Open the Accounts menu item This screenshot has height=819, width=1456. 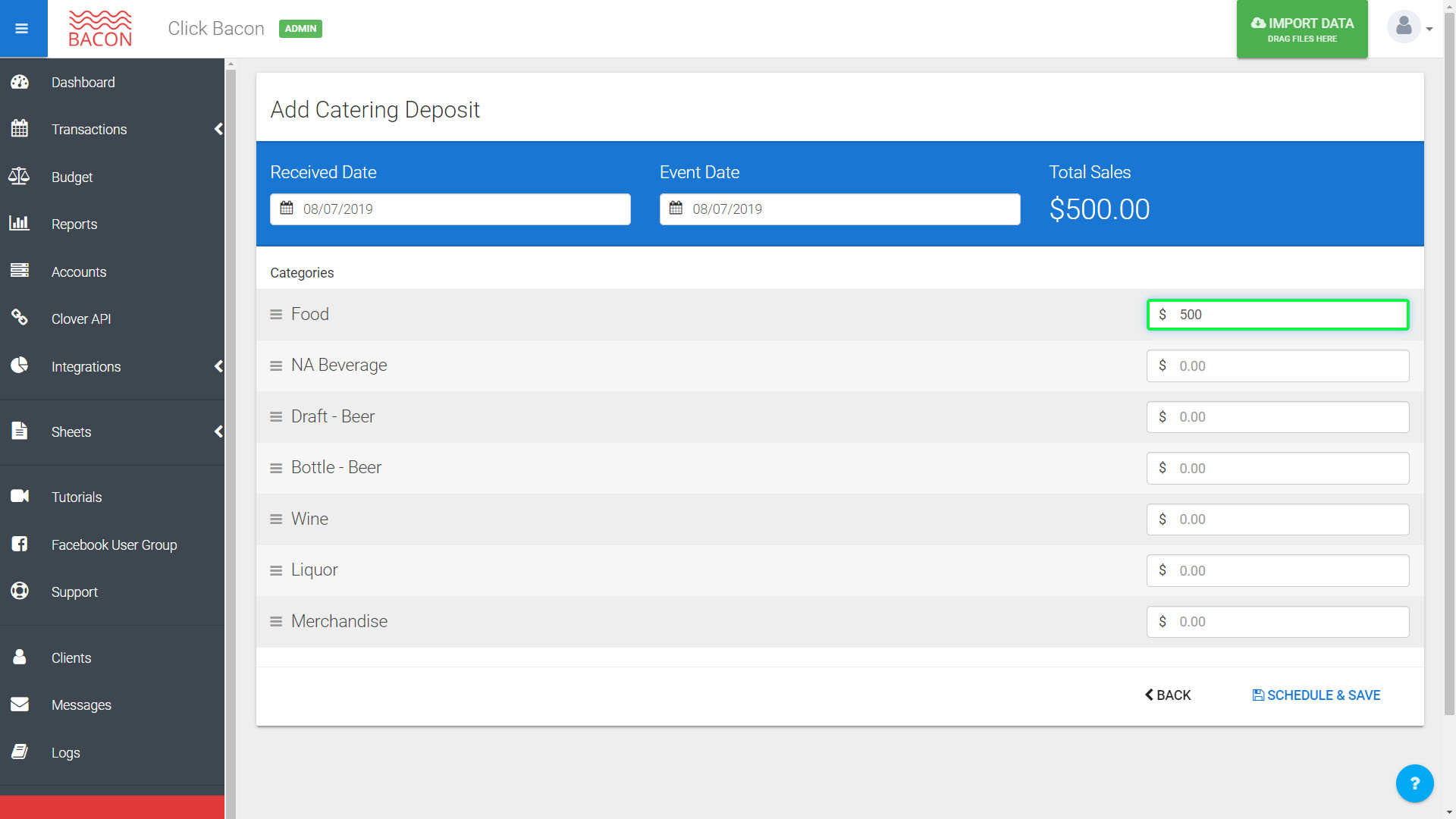pyautogui.click(x=79, y=271)
